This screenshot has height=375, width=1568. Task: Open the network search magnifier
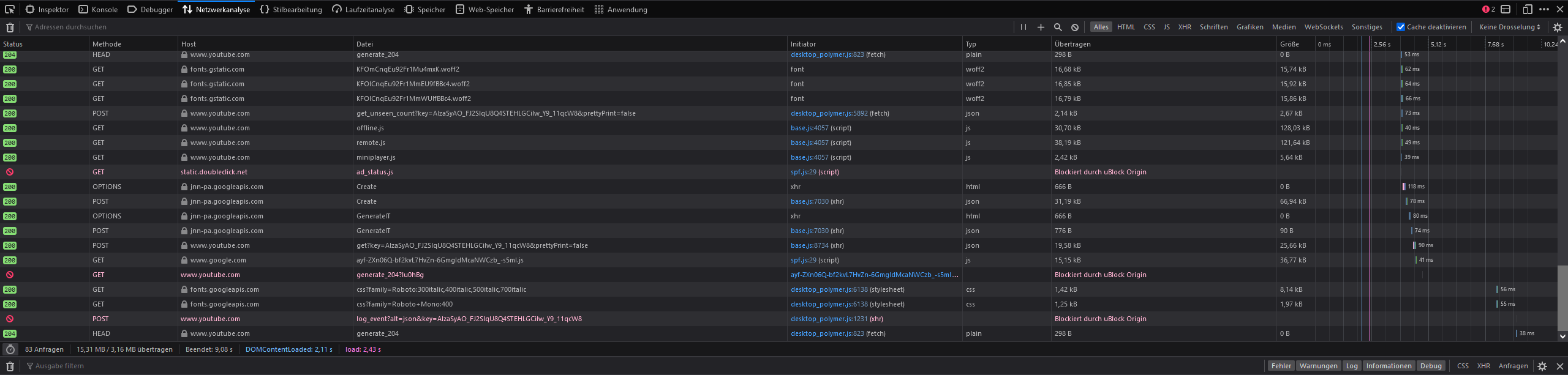point(1058,27)
